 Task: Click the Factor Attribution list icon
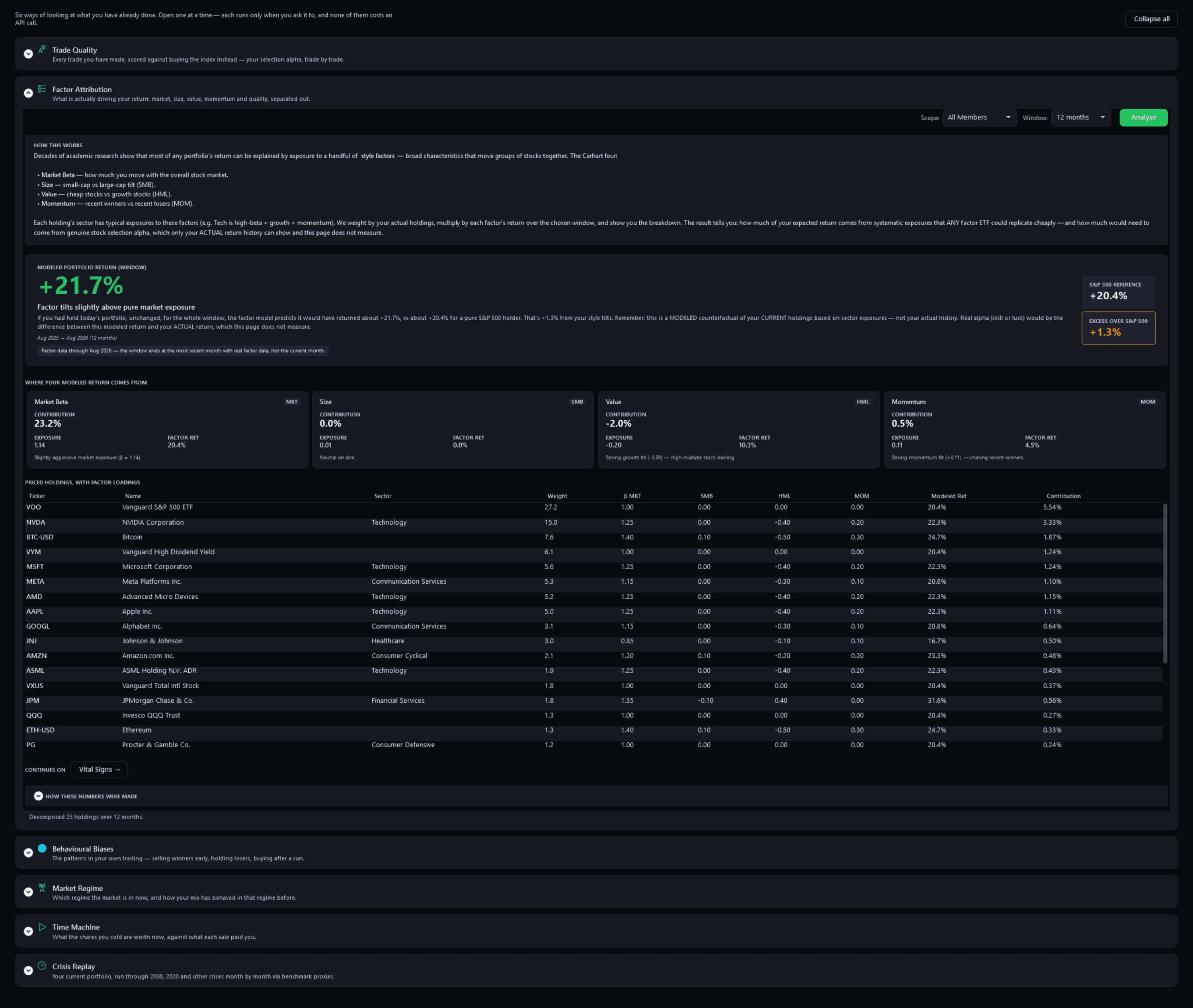pos(42,88)
